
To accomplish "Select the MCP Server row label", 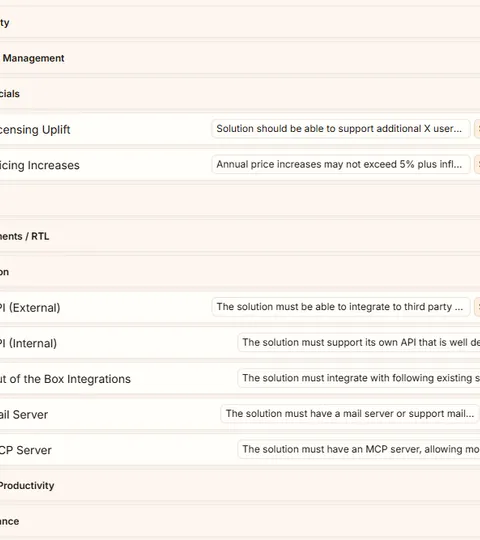I will point(25,450).
